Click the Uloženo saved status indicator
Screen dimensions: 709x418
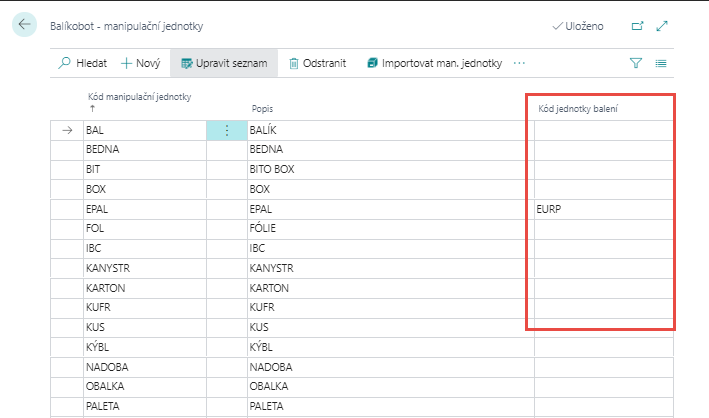578,26
